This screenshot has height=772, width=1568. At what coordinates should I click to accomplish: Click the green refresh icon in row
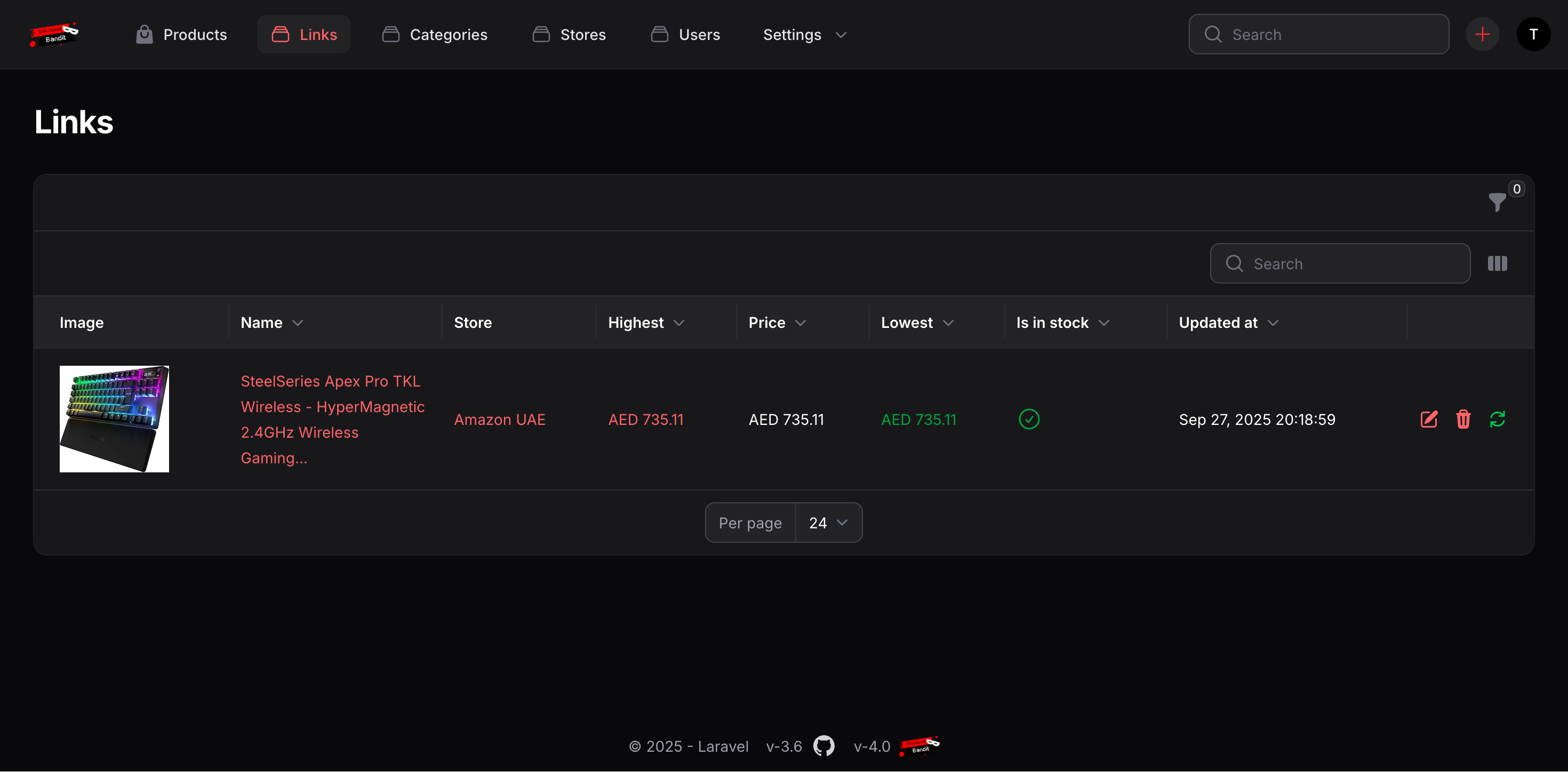point(1498,419)
